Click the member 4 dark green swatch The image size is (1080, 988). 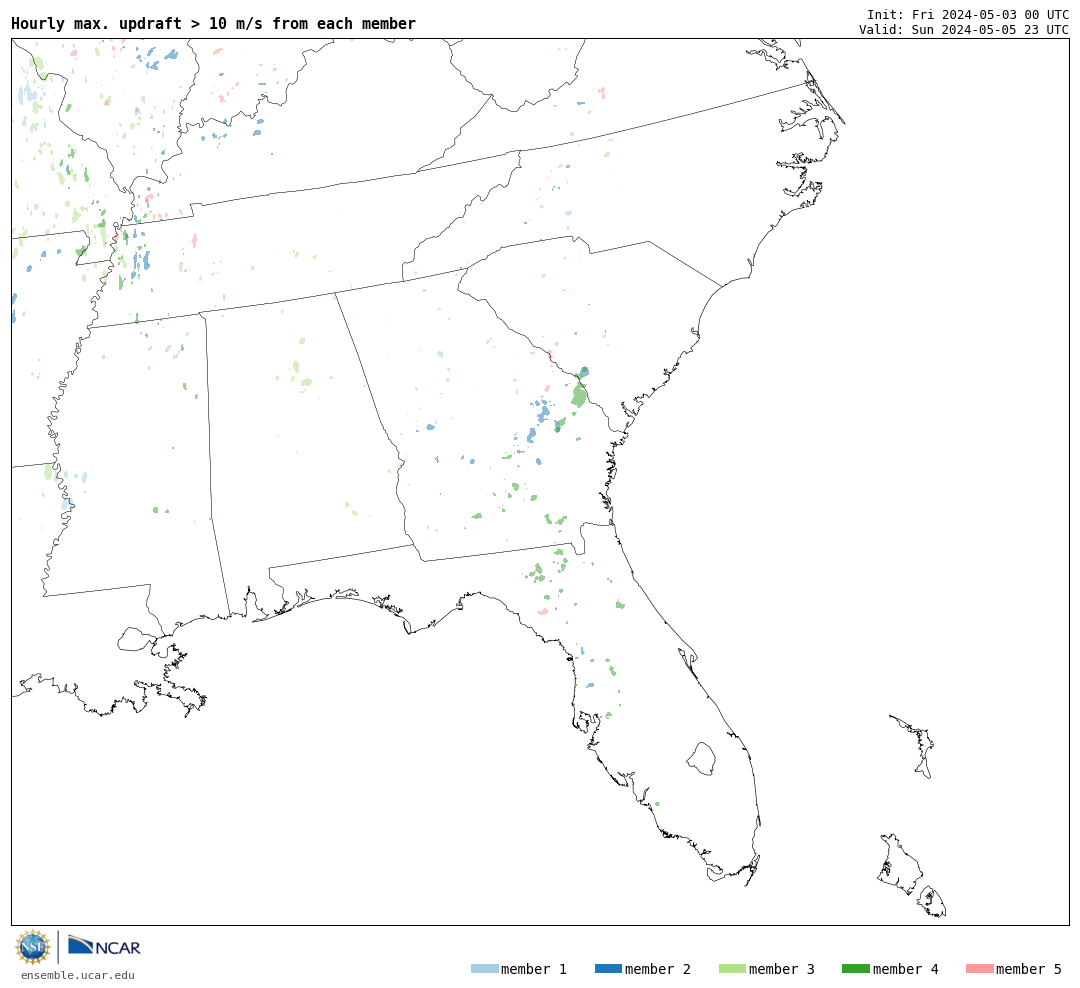point(855,969)
